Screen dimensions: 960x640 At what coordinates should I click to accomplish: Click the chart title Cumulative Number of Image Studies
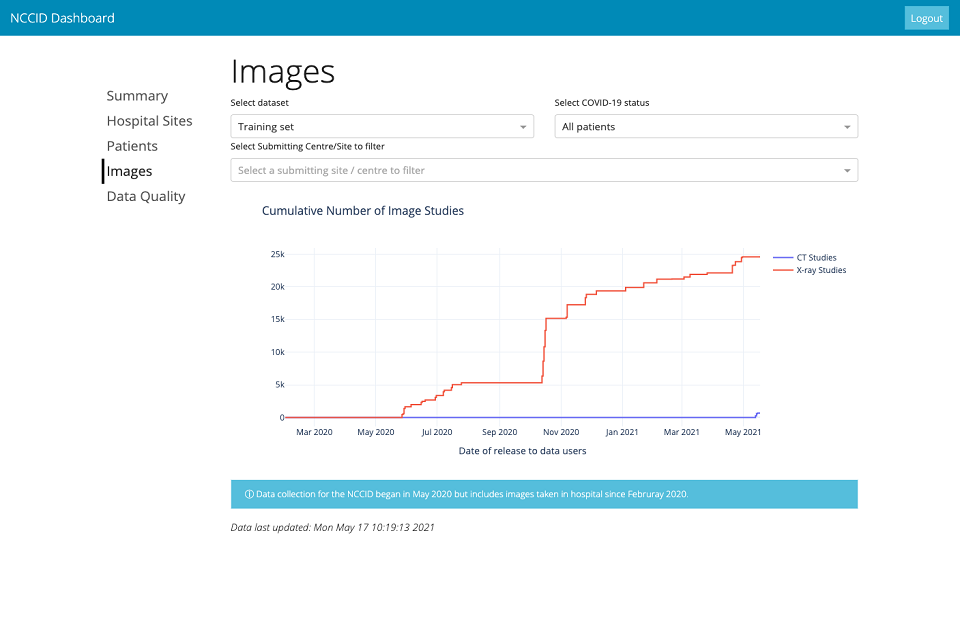pos(362,211)
